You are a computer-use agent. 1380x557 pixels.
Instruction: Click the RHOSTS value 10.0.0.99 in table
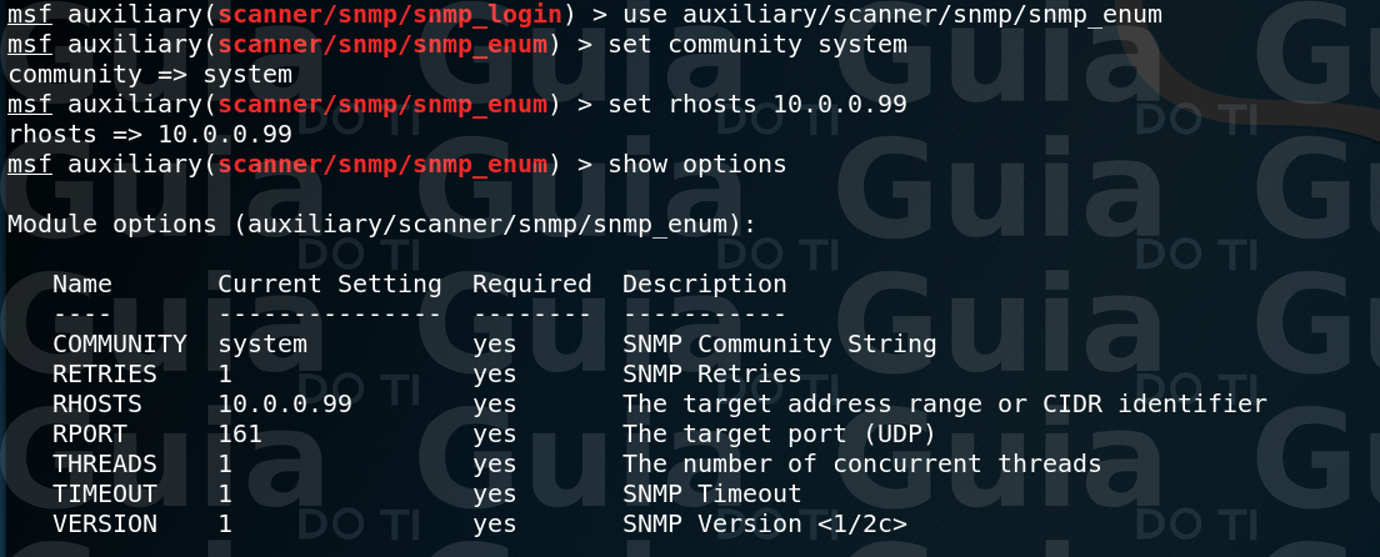[x=285, y=405]
